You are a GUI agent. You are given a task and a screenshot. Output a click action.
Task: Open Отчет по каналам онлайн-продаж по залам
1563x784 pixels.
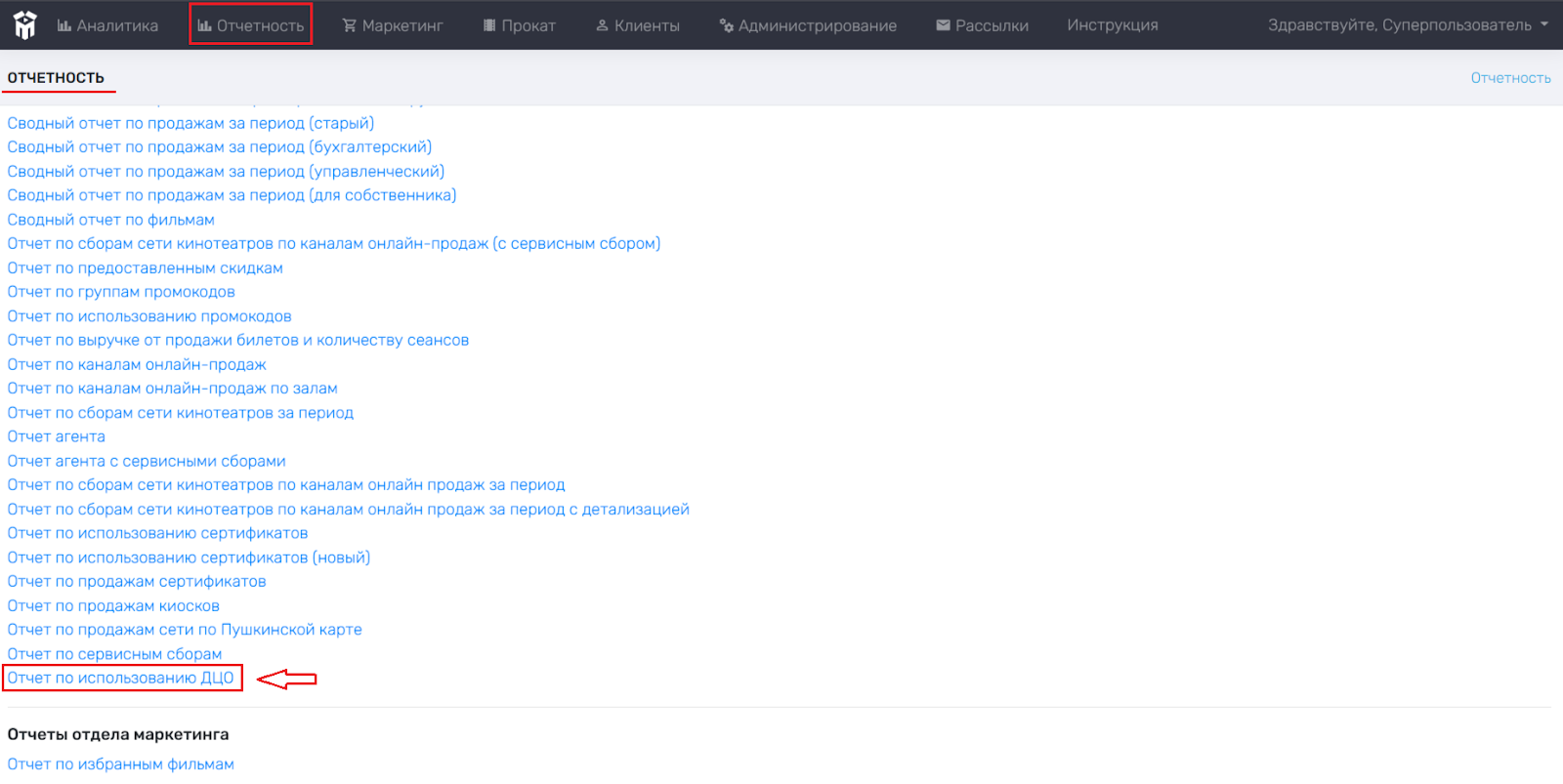click(x=173, y=389)
